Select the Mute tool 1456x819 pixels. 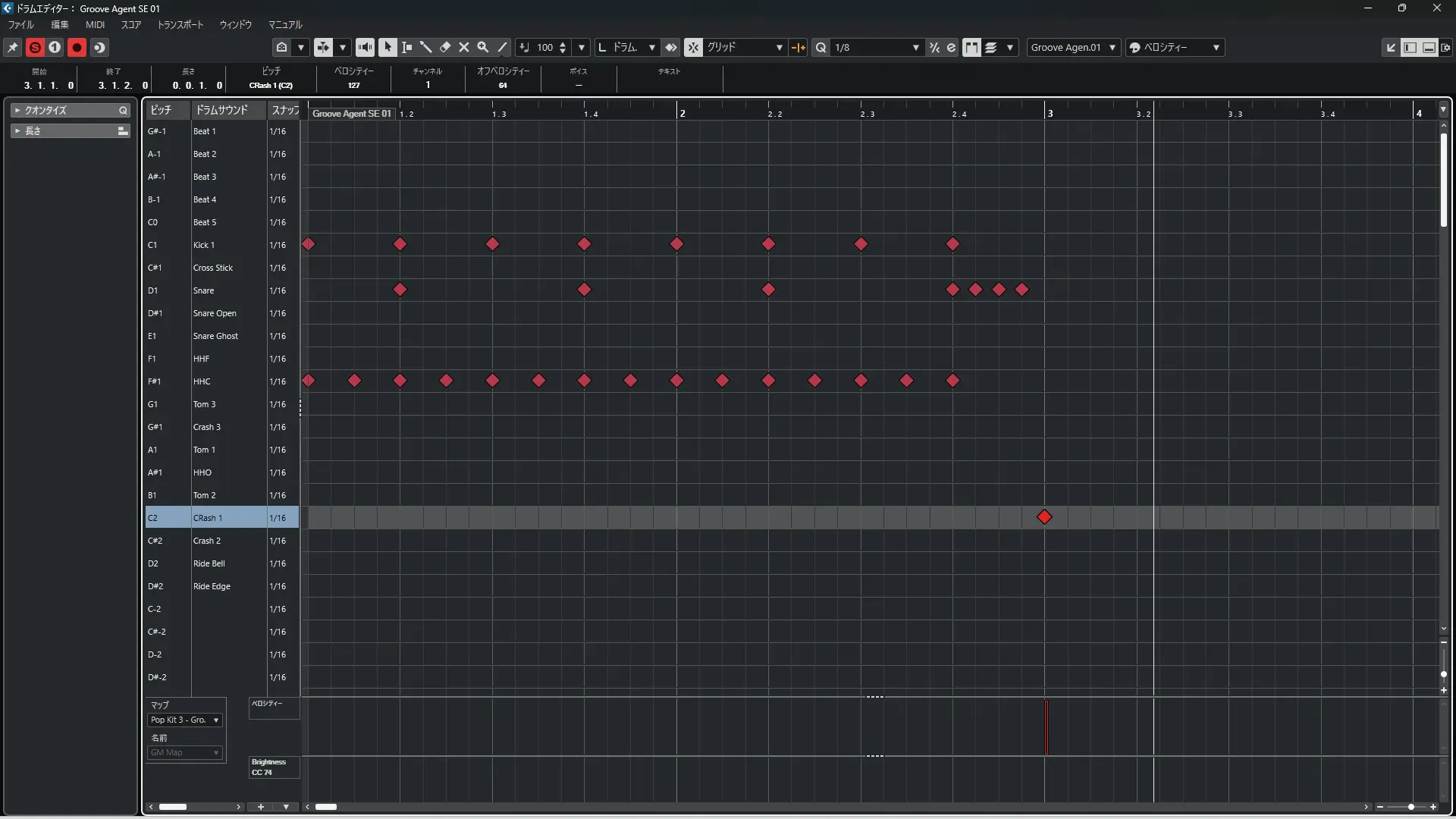click(464, 47)
